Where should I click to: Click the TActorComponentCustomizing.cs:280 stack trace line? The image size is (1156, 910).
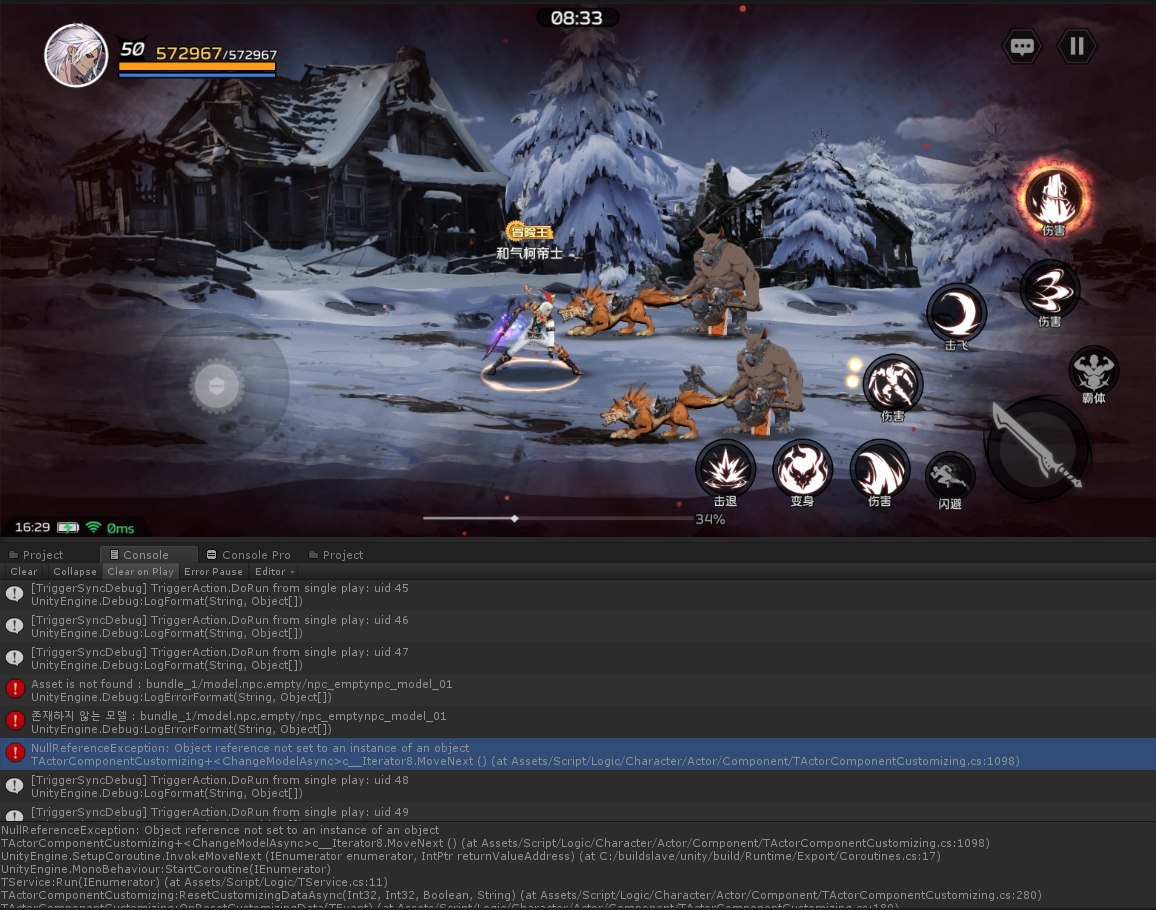pos(520,895)
